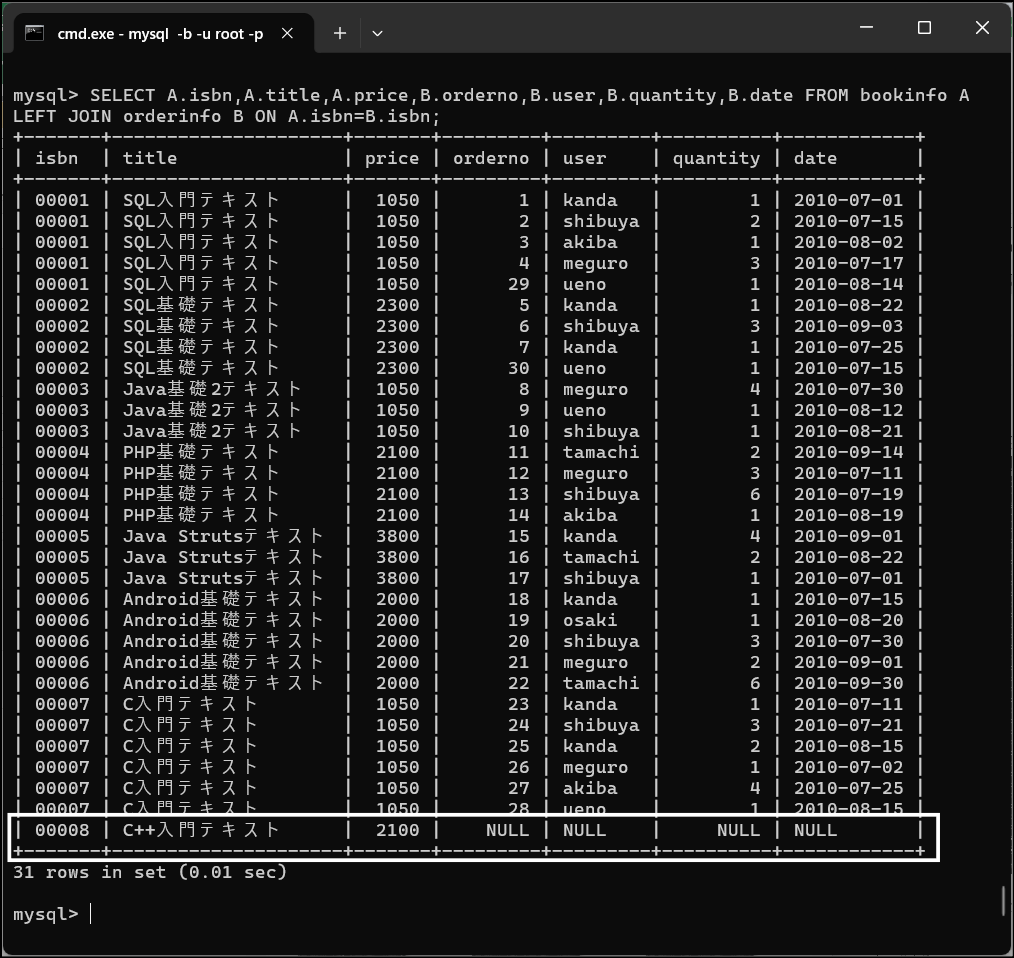Select the cmd.exe - mysql tab
Viewport: 1014px width, 958px height.
(x=160, y=33)
